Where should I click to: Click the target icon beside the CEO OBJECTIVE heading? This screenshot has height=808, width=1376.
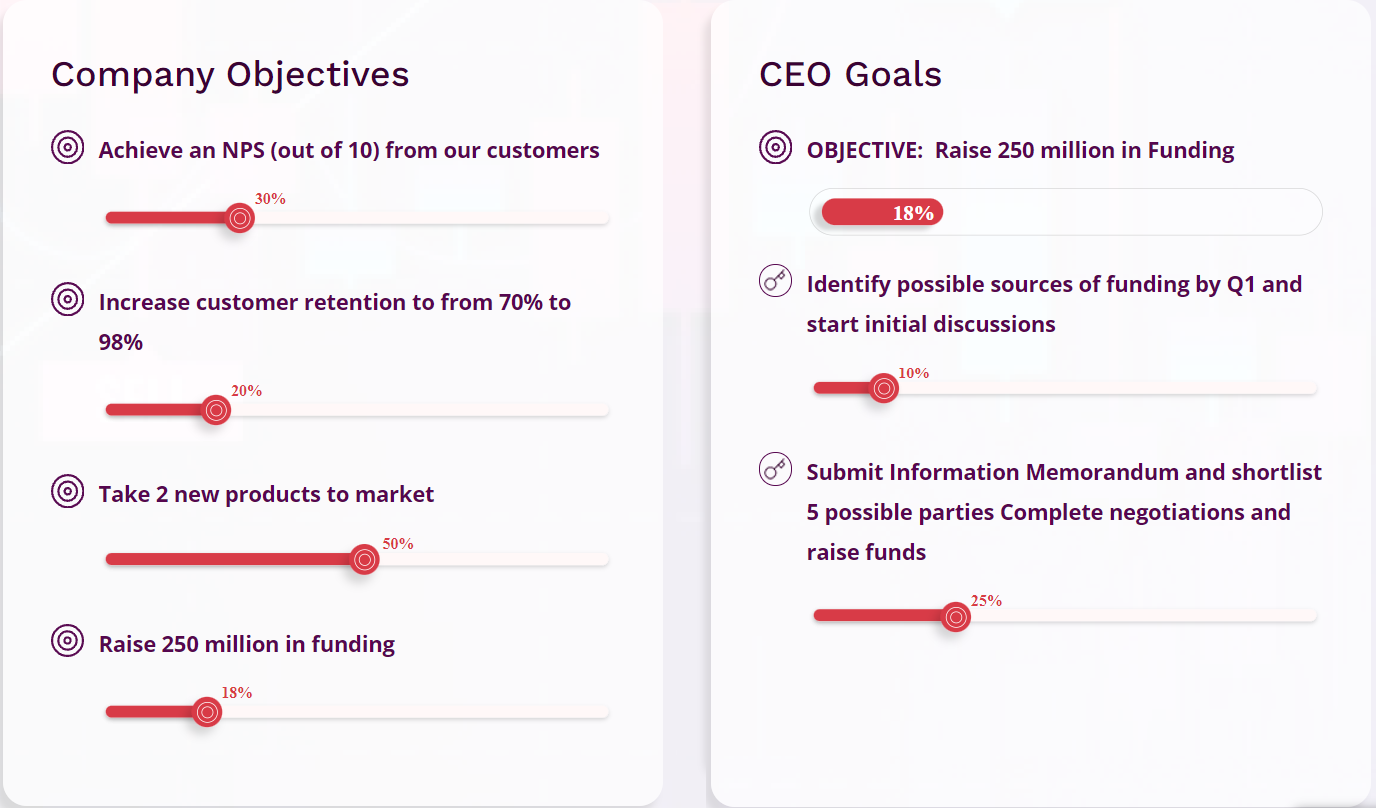(776, 148)
